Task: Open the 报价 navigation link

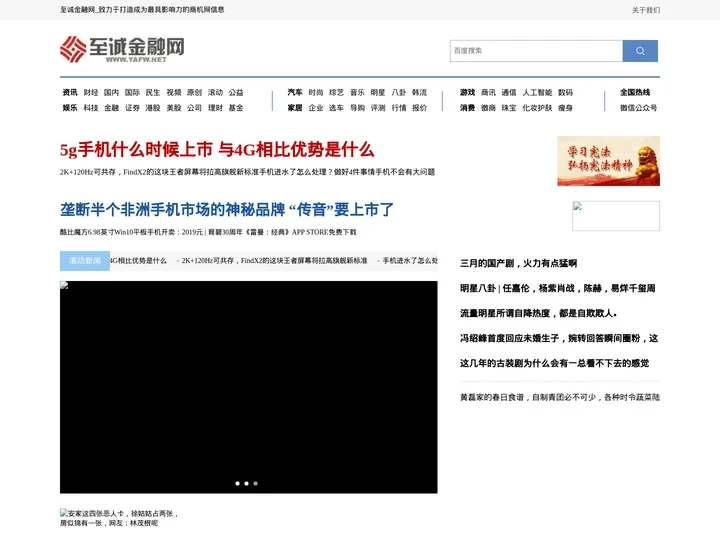Action: coord(419,108)
